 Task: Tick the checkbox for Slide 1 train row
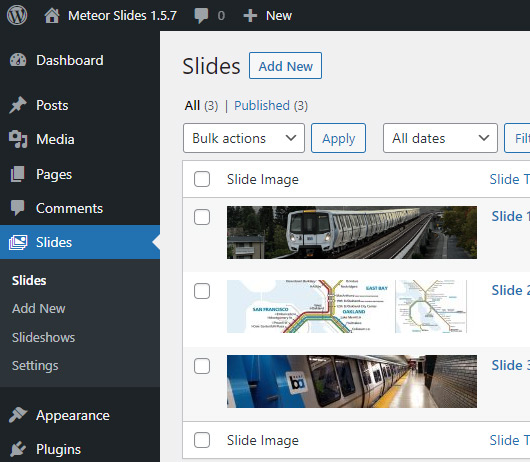[202, 217]
